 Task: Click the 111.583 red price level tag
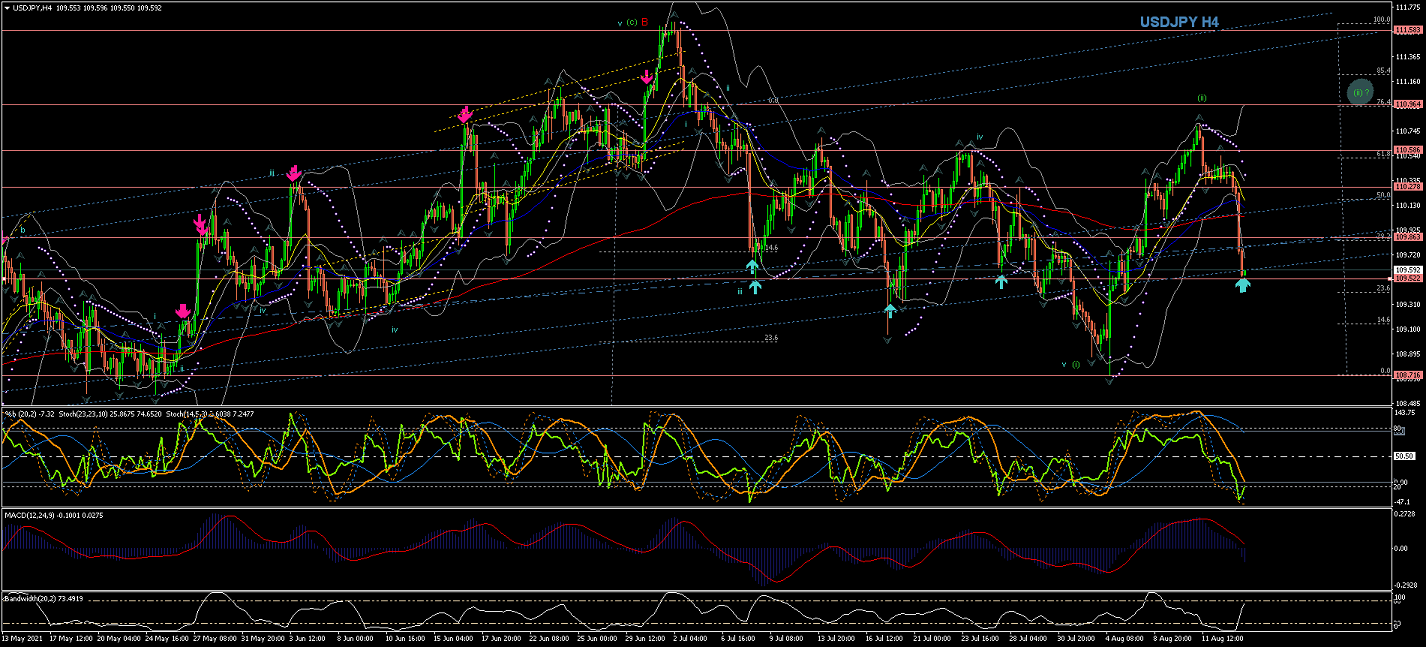tap(1408, 31)
